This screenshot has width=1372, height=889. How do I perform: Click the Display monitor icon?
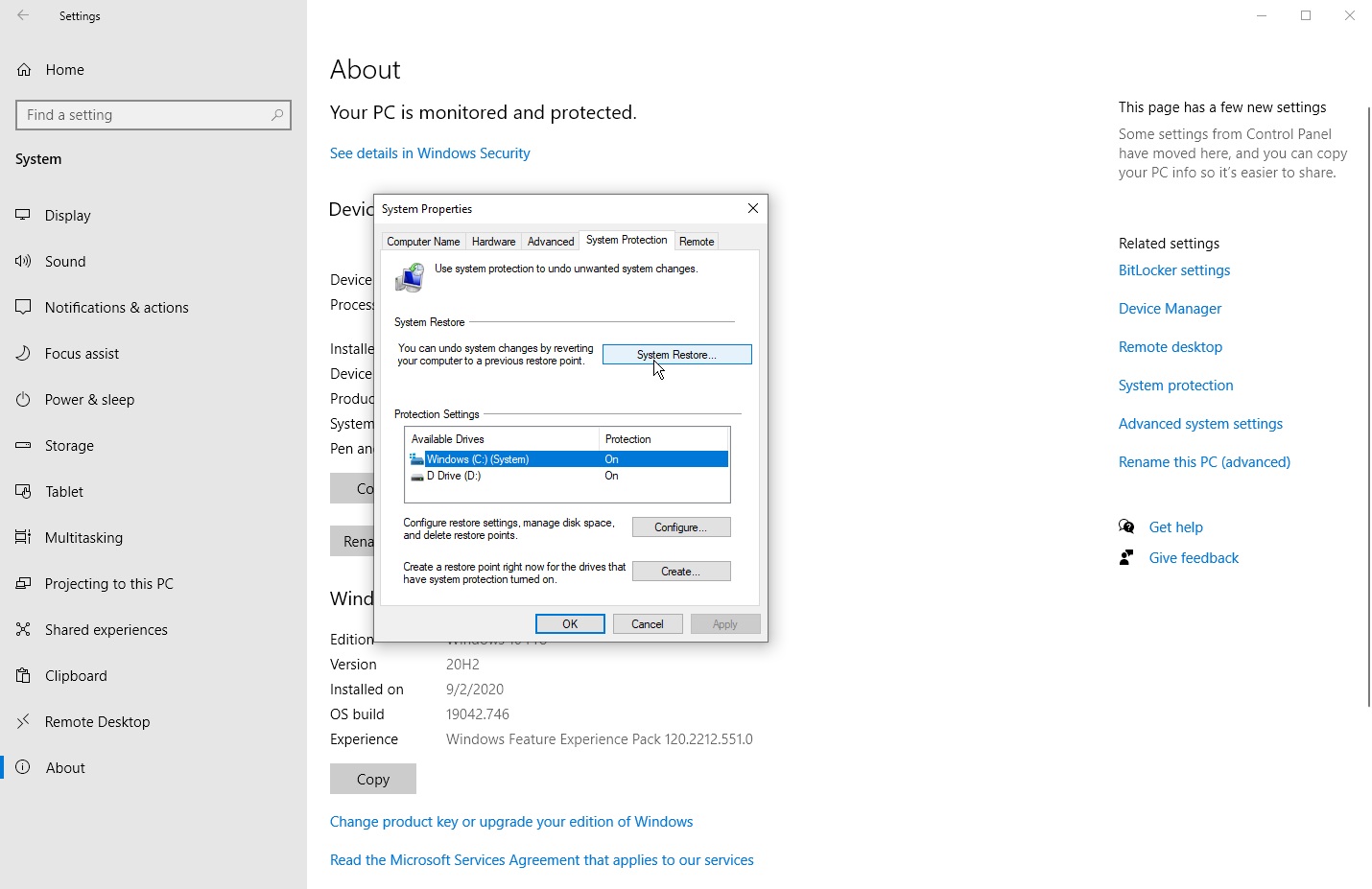coord(23,216)
